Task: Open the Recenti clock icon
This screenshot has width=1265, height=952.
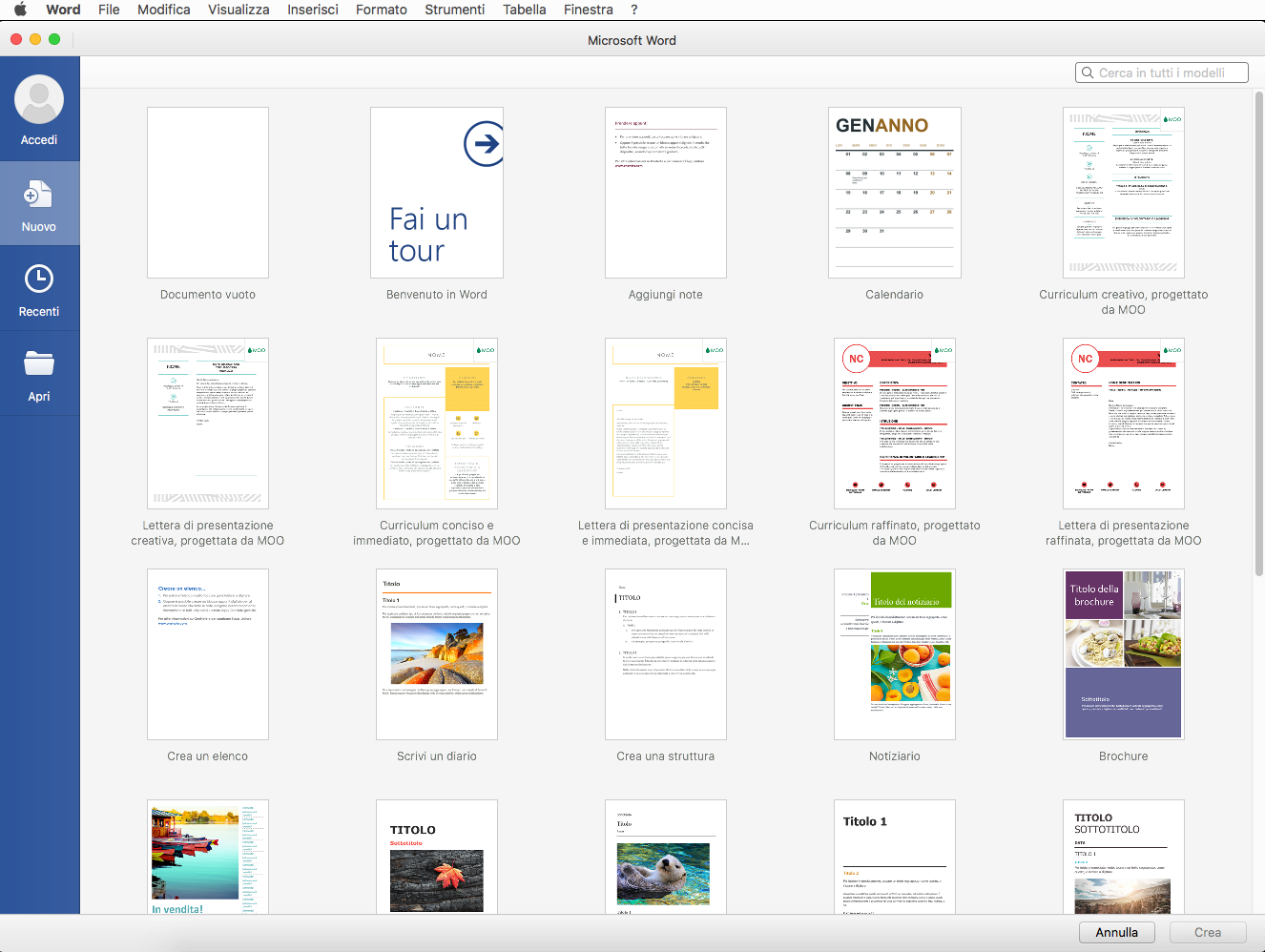Action: pos(38,279)
